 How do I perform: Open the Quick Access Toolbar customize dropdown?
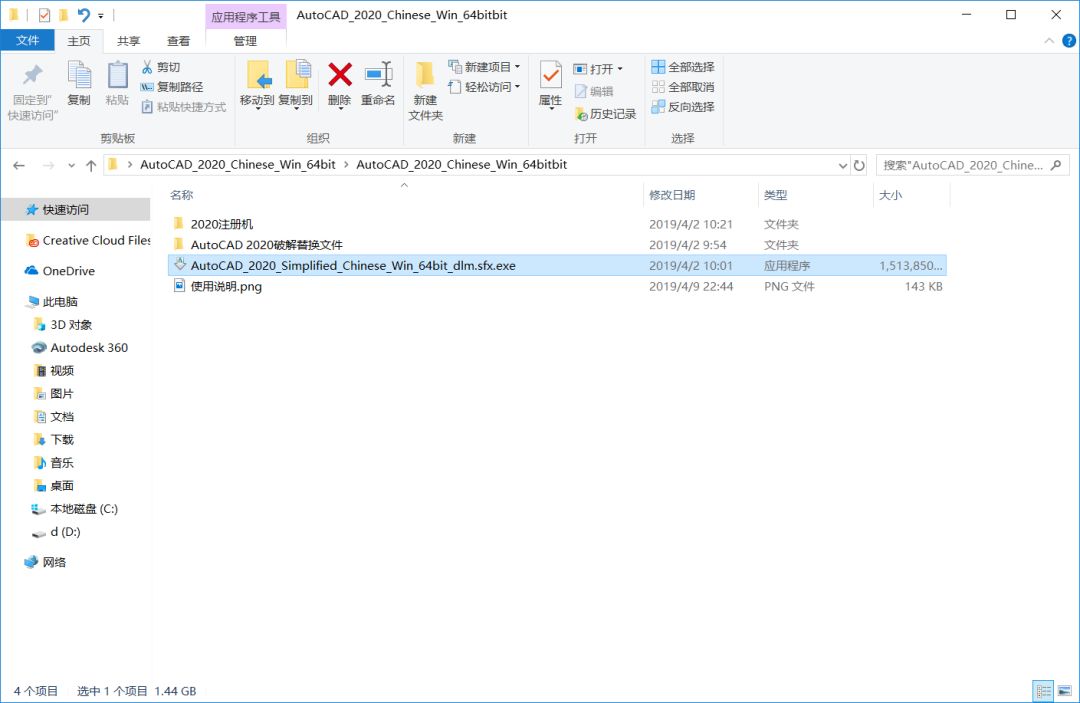coord(101,15)
